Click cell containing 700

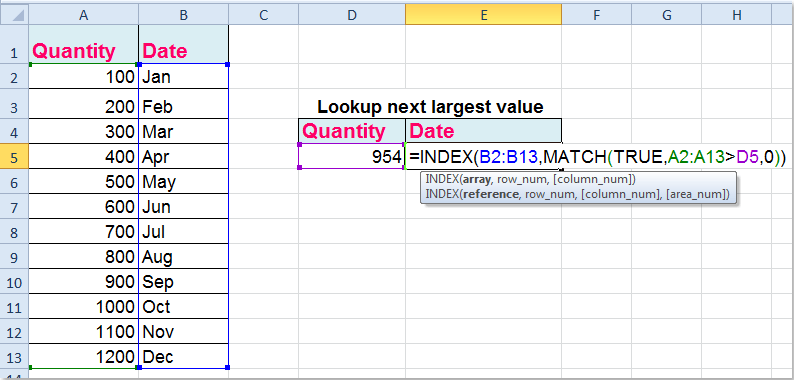[84, 232]
